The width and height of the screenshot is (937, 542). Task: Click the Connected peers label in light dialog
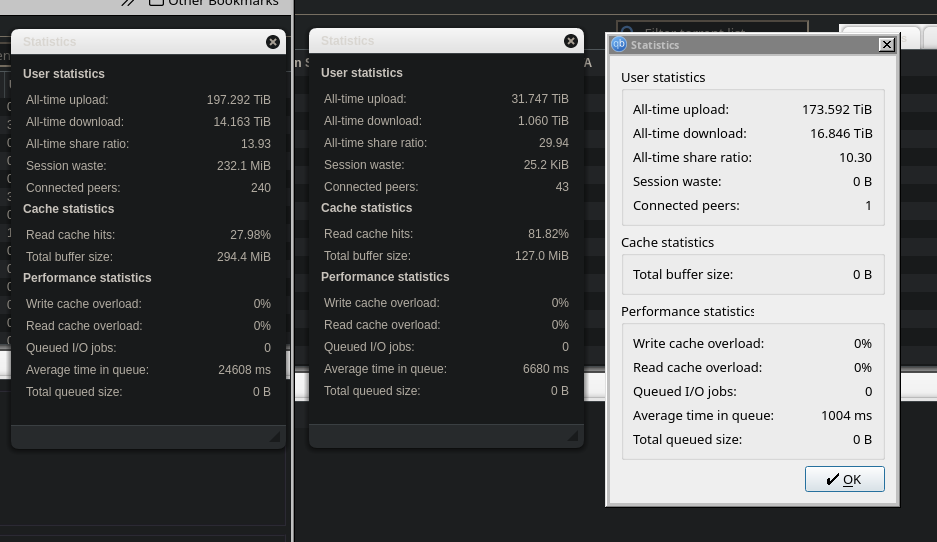coord(686,206)
